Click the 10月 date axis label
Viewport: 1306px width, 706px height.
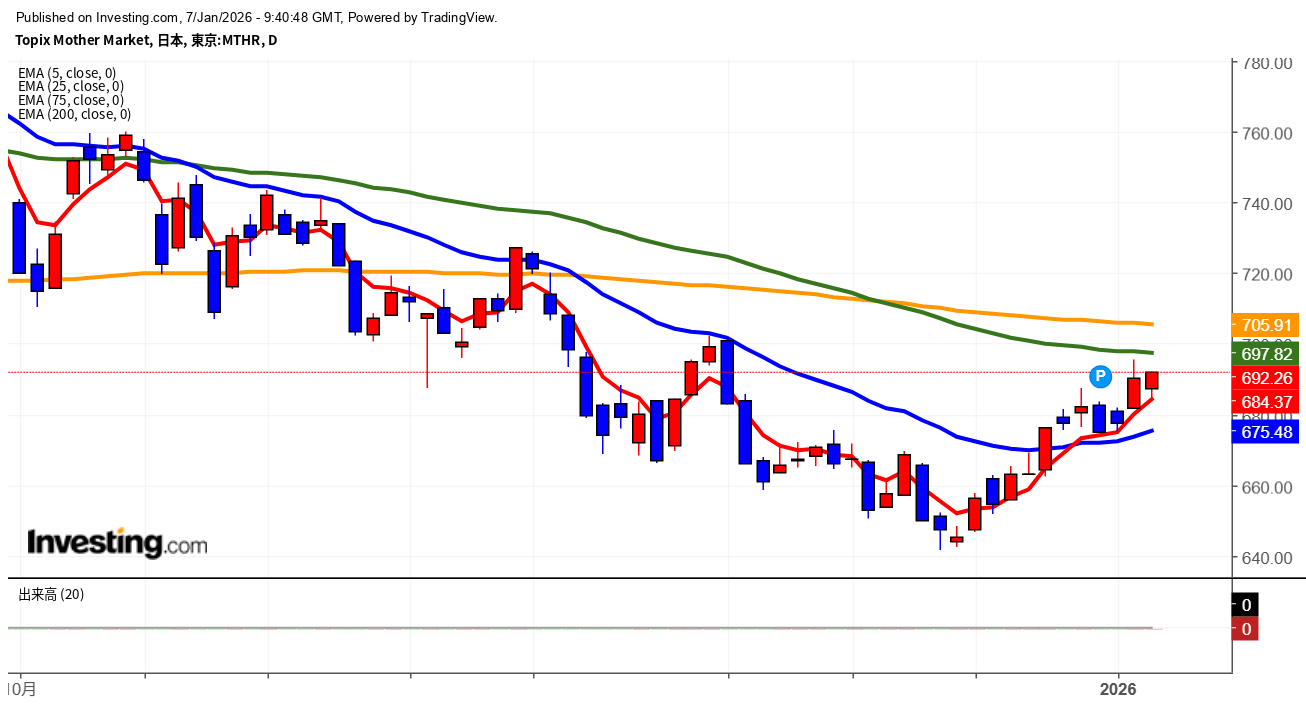[x=22, y=690]
